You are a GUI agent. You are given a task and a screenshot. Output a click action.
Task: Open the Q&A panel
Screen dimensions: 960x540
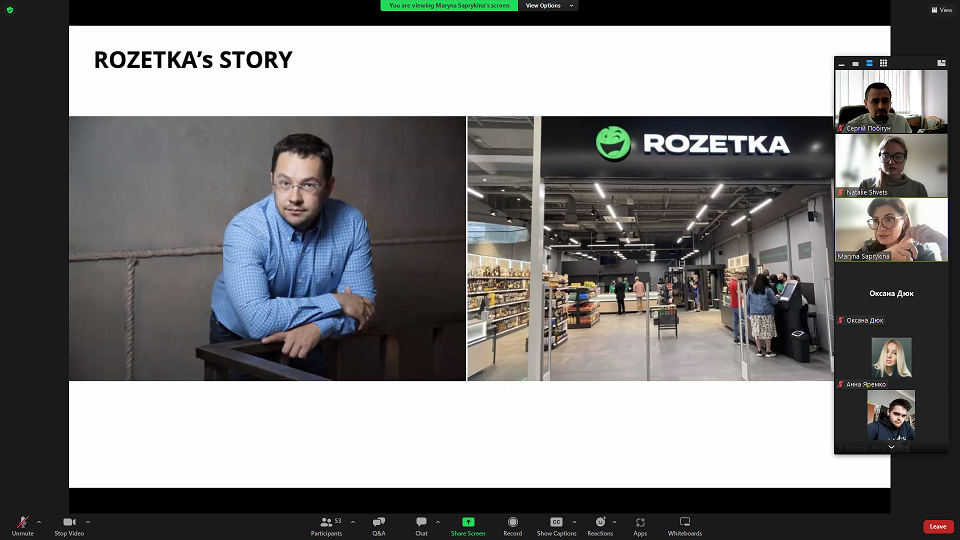tap(379, 525)
